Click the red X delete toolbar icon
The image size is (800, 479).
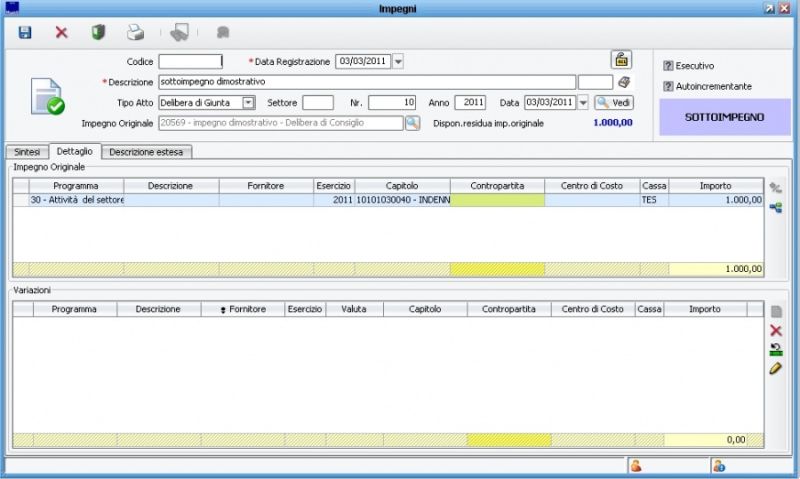pyautogui.click(x=61, y=33)
